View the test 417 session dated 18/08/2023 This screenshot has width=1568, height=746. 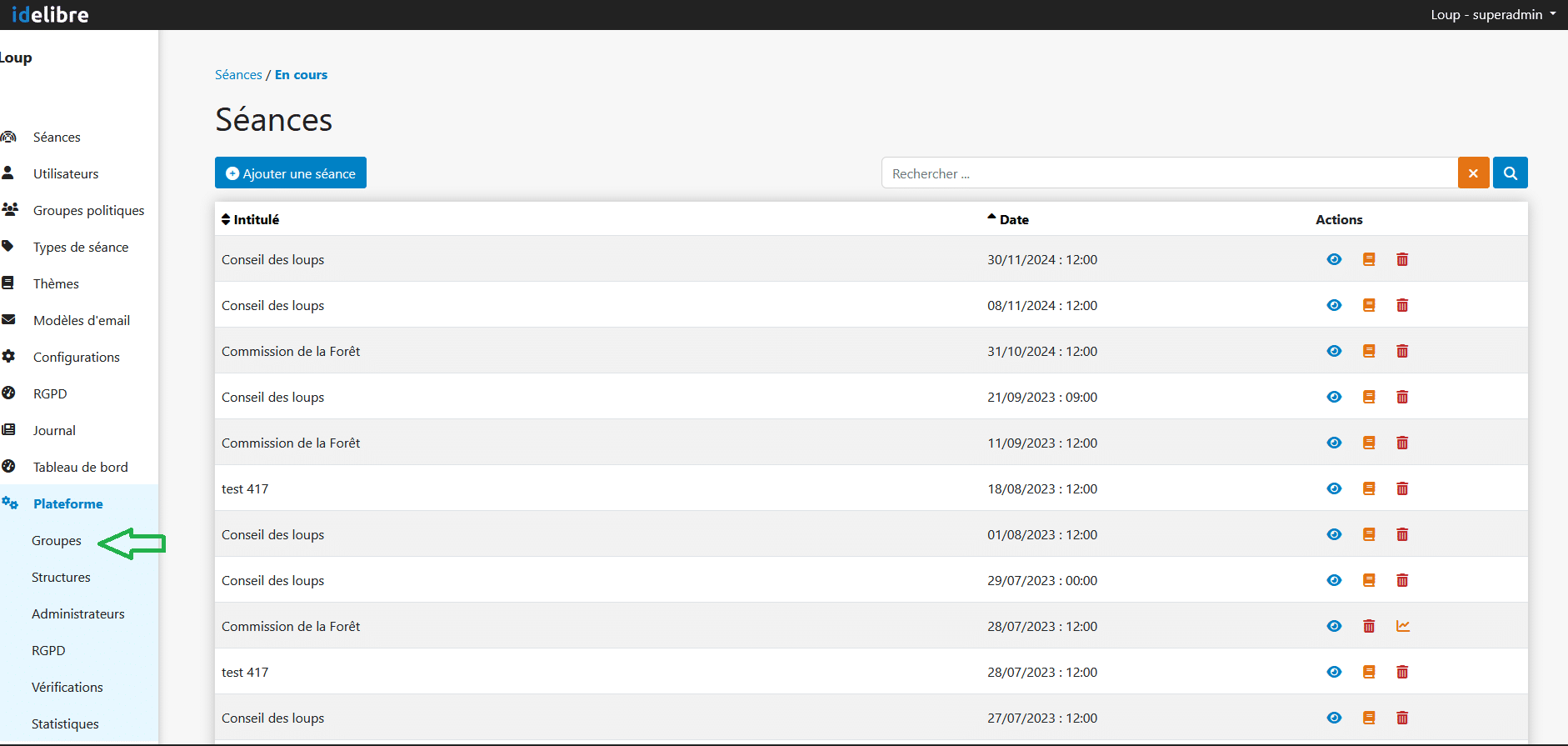point(1334,488)
